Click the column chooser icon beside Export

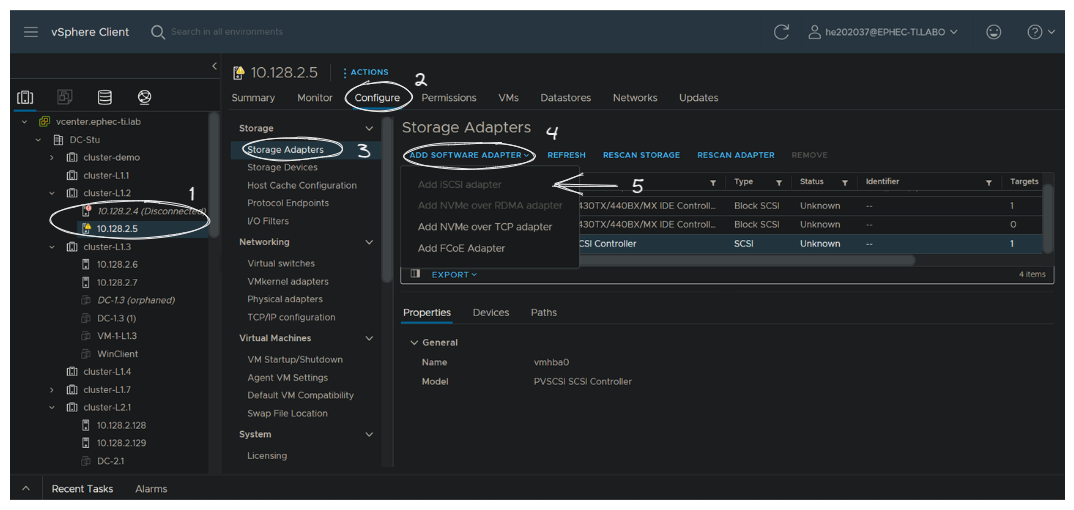pos(415,274)
